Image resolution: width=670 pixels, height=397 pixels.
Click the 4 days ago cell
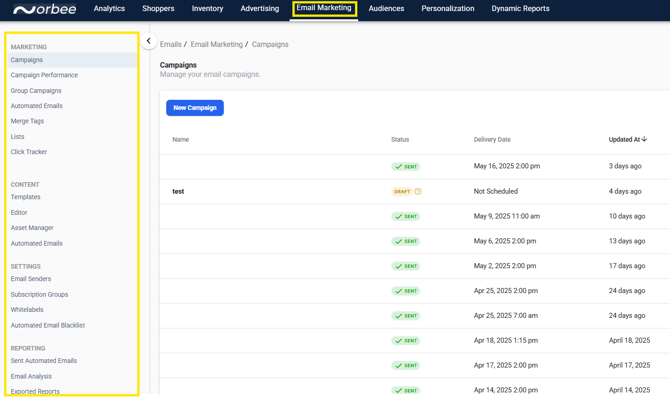[x=625, y=191]
